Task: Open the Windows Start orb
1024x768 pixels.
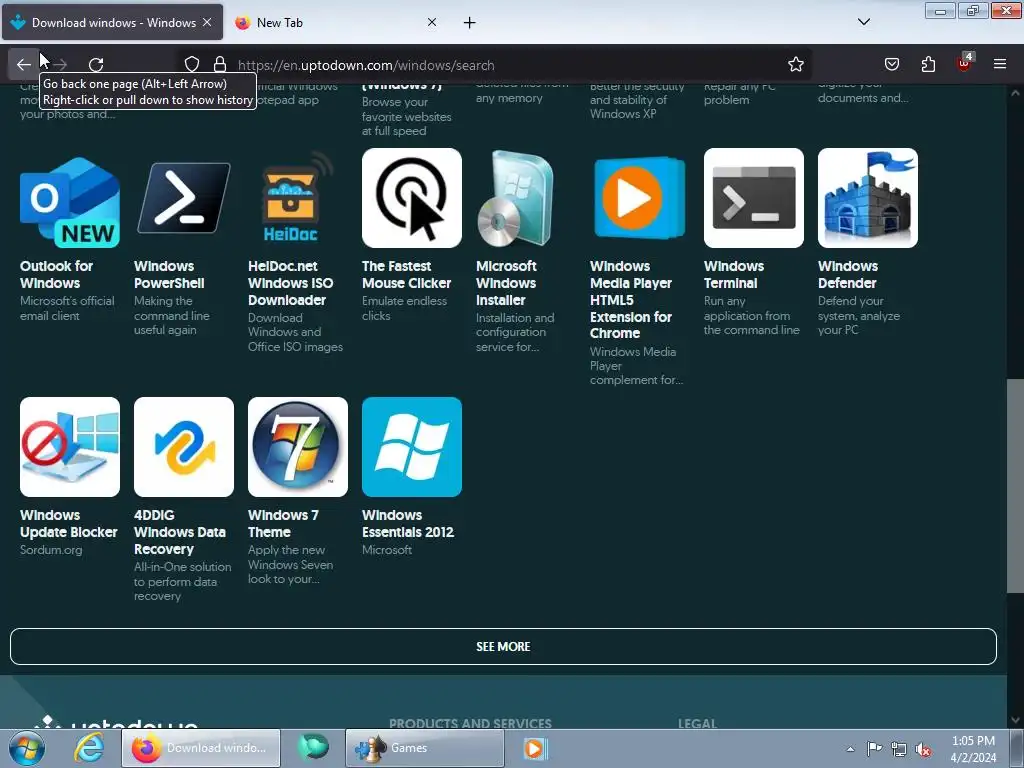Action: [x=27, y=748]
